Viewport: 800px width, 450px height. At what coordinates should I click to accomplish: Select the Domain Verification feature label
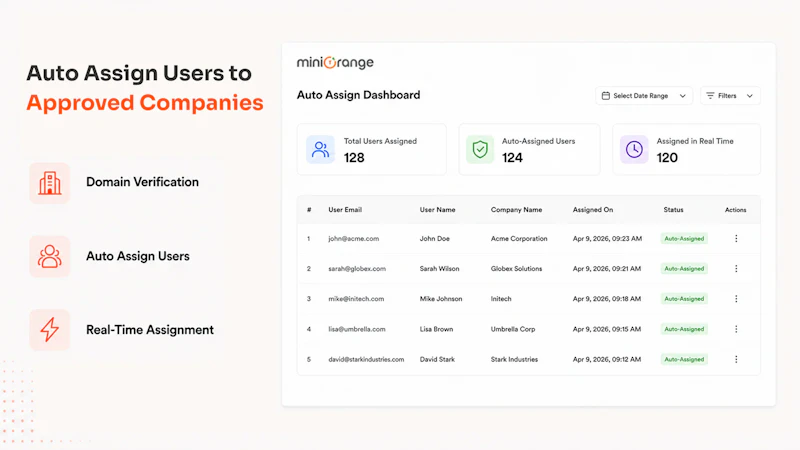(142, 182)
